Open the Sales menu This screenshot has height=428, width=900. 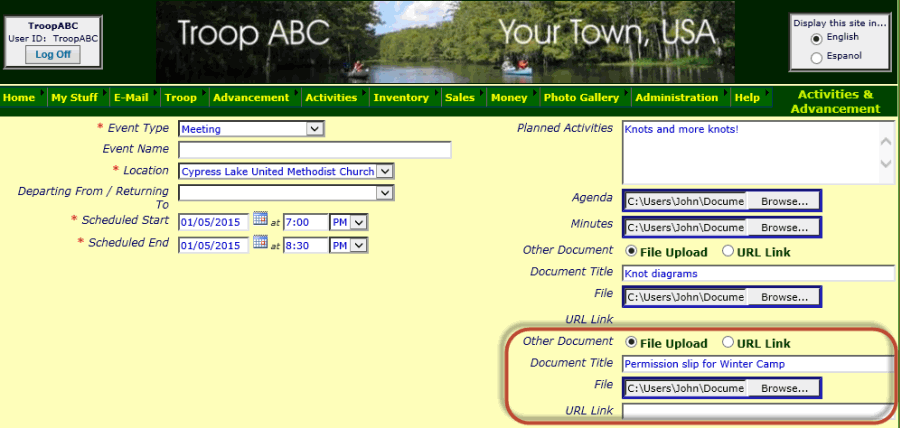click(x=460, y=98)
